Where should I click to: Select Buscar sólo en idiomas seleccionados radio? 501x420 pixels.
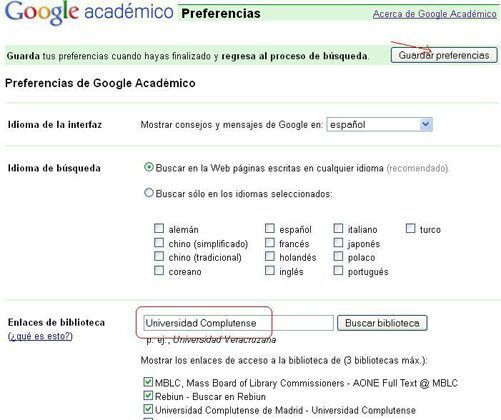(x=149, y=193)
